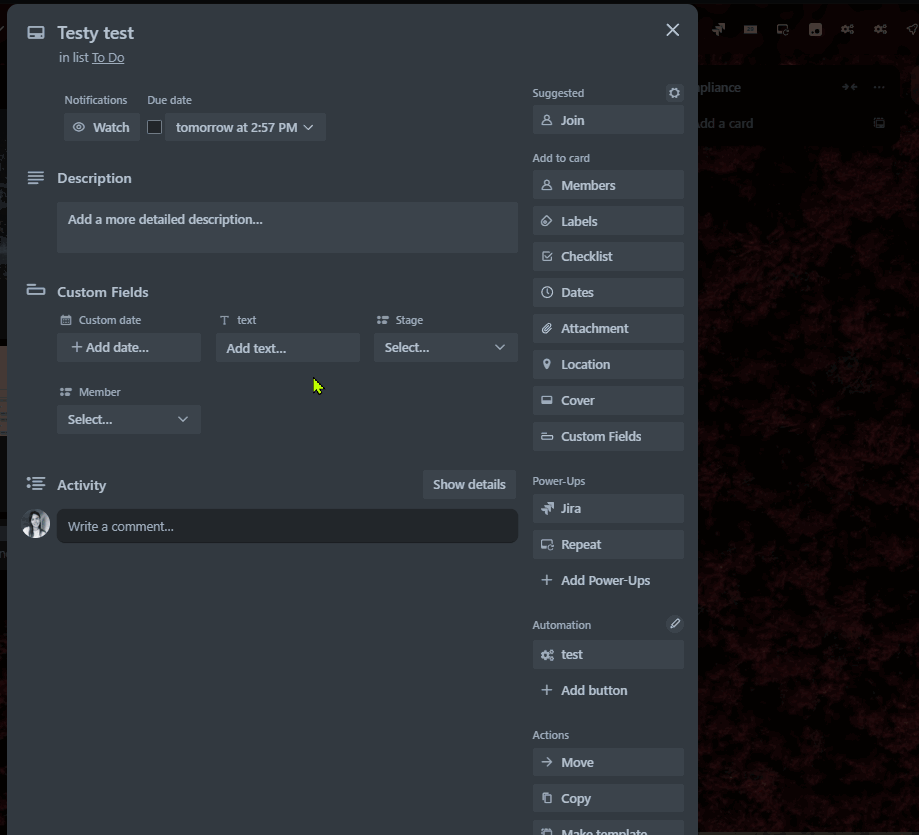Image resolution: width=919 pixels, height=835 pixels.
Task: Open the Stage select dropdown
Action: [x=445, y=347]
